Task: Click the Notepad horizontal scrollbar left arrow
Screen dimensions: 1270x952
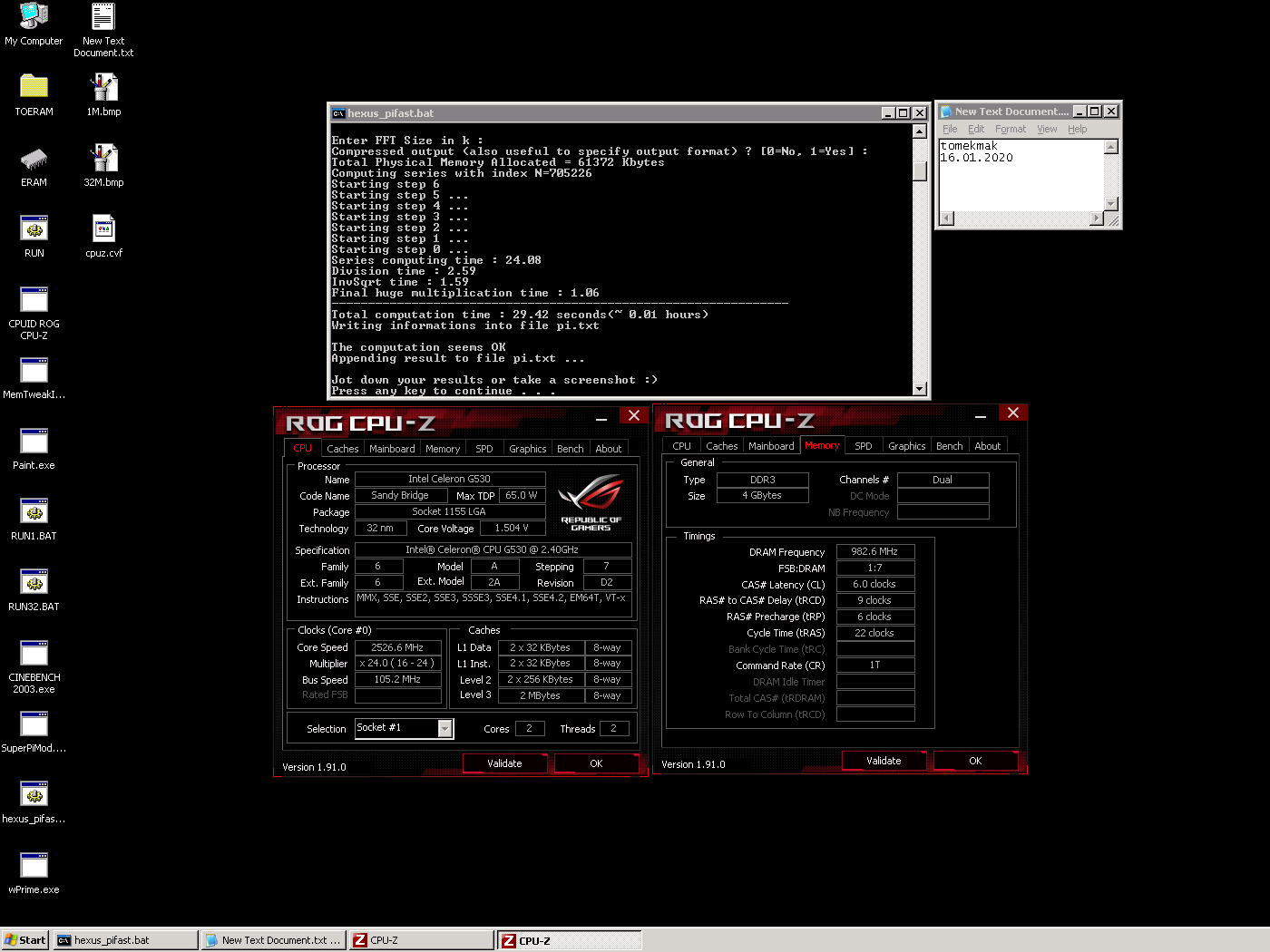Action: pos(947,219)
